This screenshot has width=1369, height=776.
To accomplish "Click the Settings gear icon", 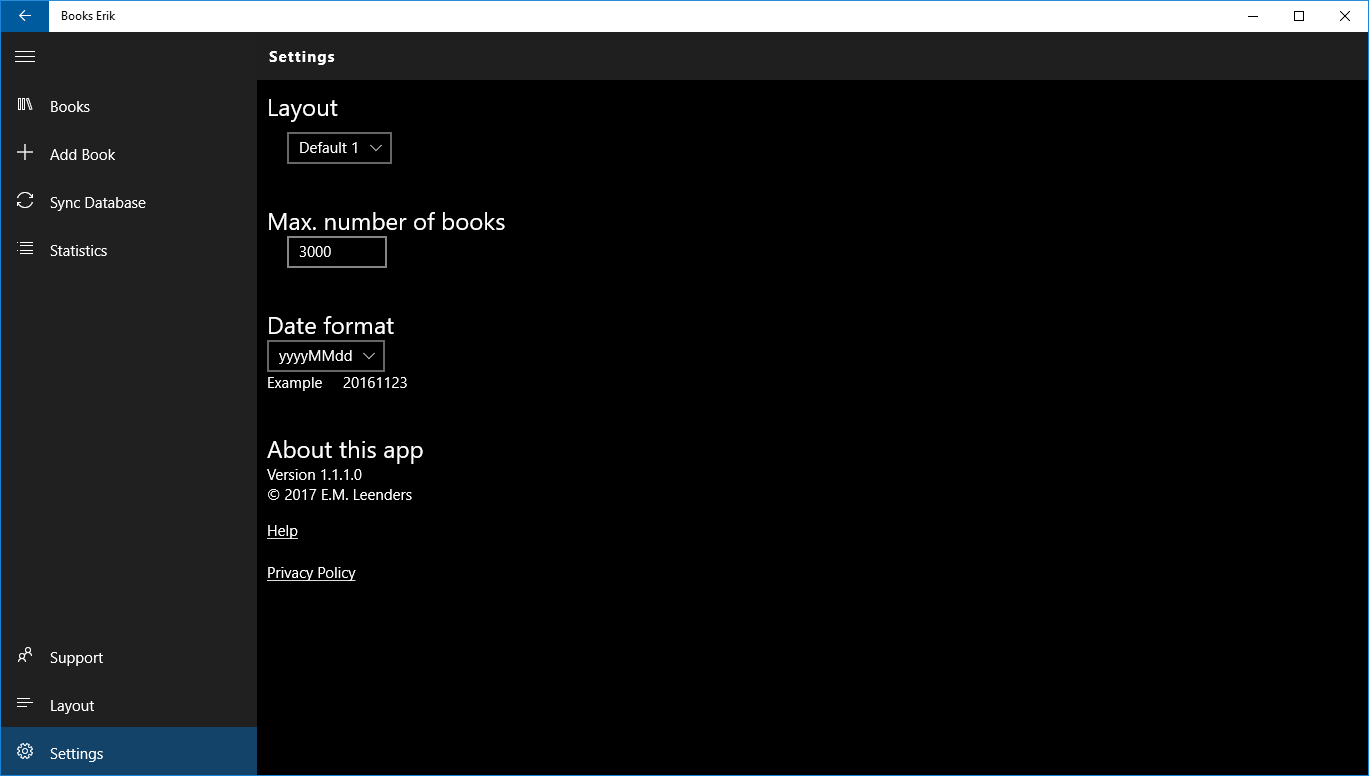I will click(x=25, y=752).
